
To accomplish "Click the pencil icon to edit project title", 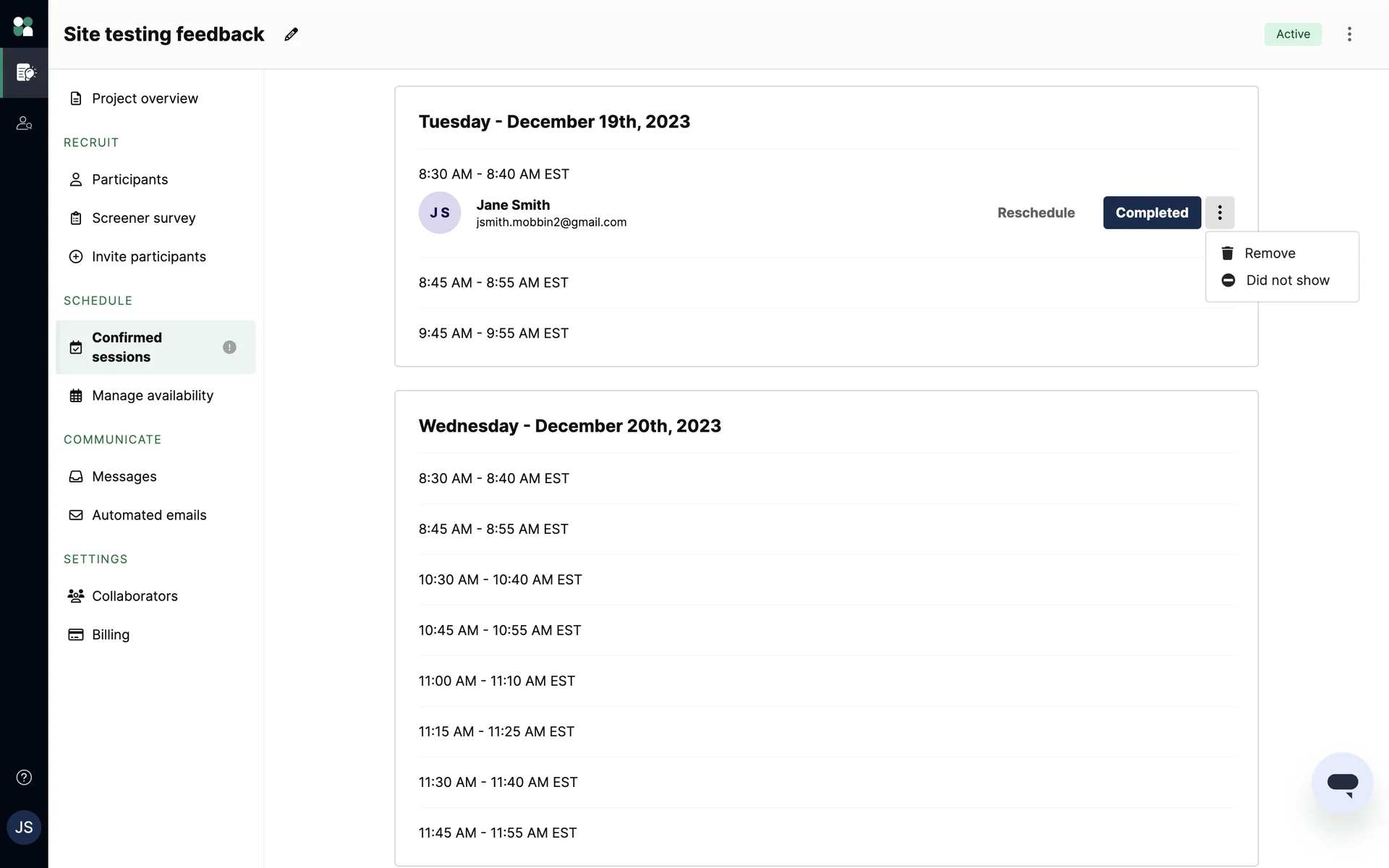I will [291, 35].
